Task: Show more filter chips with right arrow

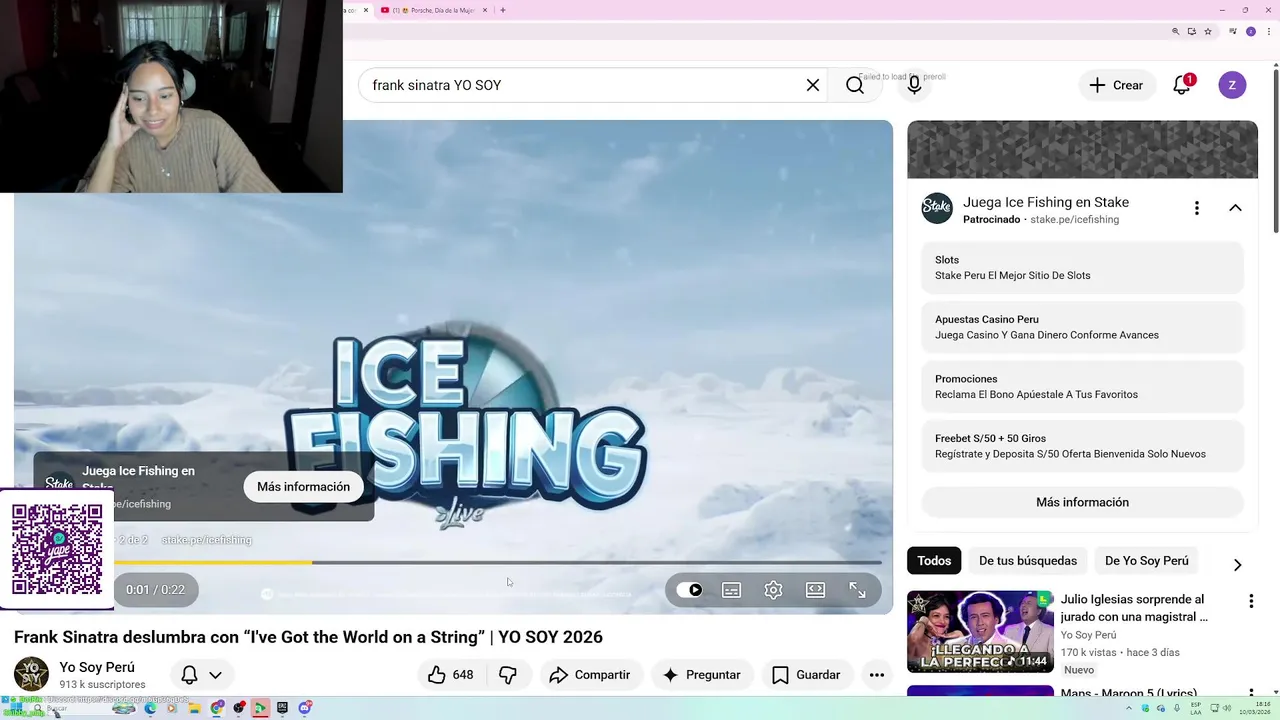Action: [x=1237, y=564]
